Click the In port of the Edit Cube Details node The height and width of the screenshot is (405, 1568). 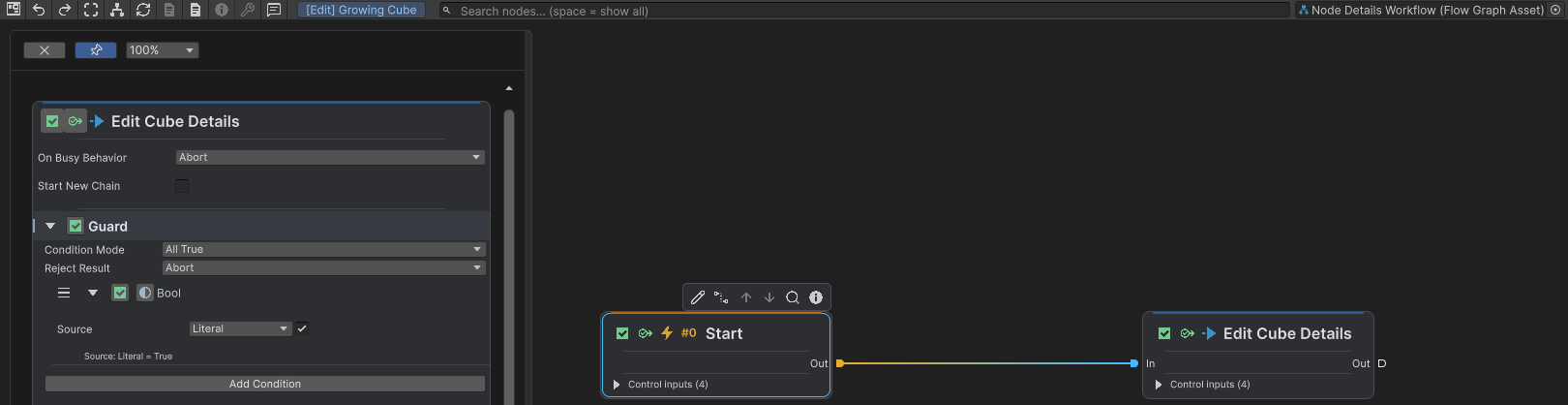click(1134, 363)
